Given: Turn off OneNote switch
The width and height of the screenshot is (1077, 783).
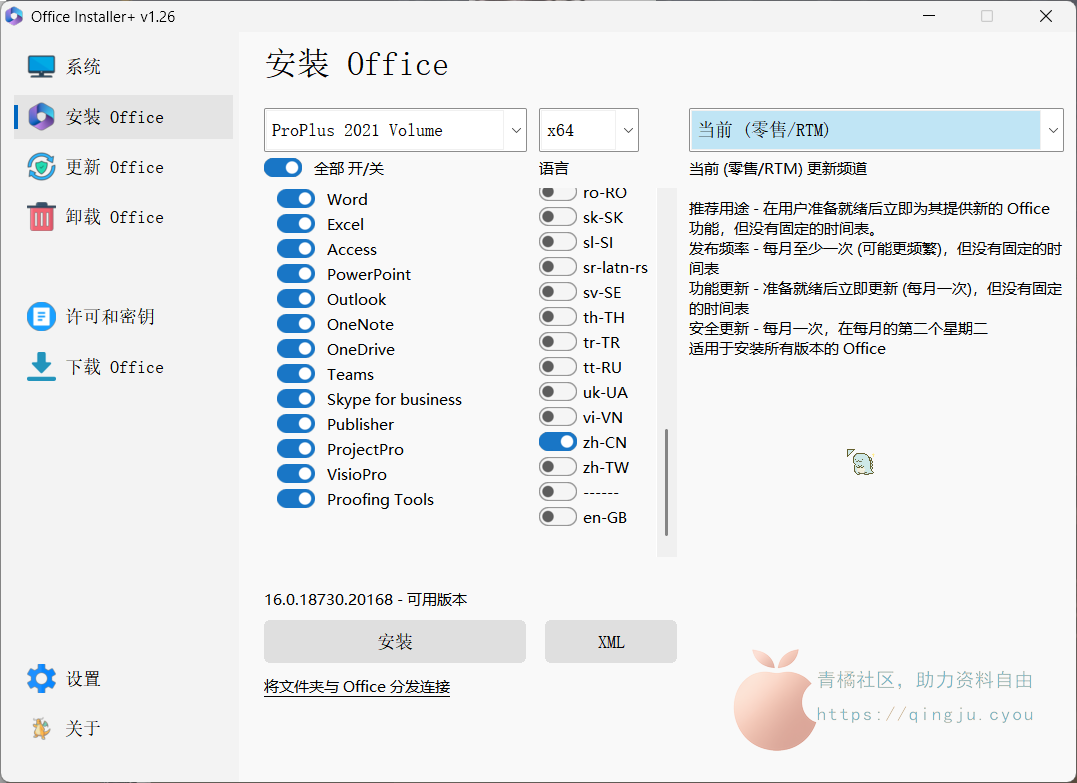Looking at the screenshot, I should 296,324.
